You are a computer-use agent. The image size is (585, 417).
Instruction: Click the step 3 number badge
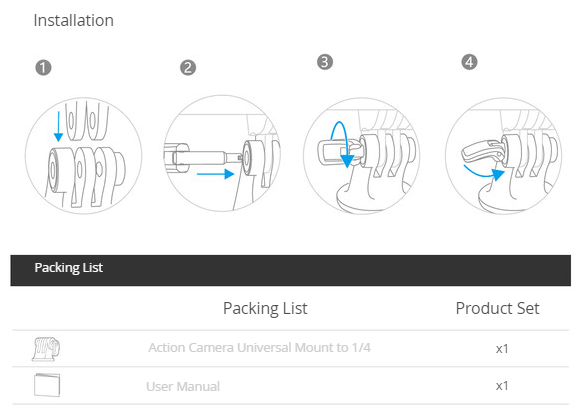pyautogui.click(x=325, y=62)
